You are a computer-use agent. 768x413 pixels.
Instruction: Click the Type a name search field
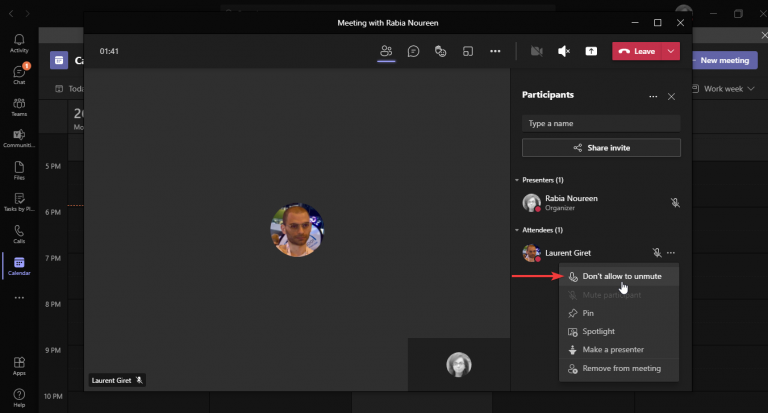[601, 123]
